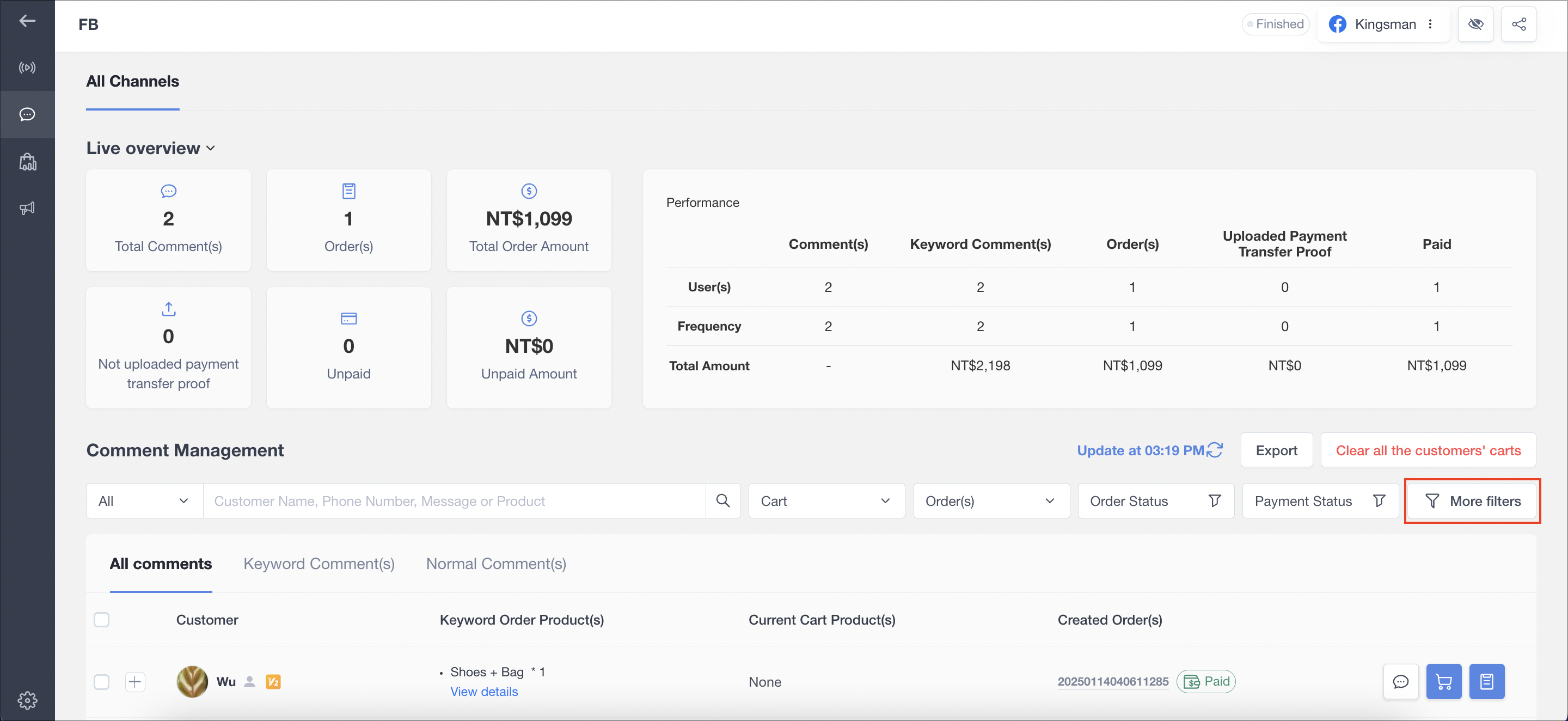
Task: Open the megaphone announcements sidebar icon
Action: (x=27, y=208)
